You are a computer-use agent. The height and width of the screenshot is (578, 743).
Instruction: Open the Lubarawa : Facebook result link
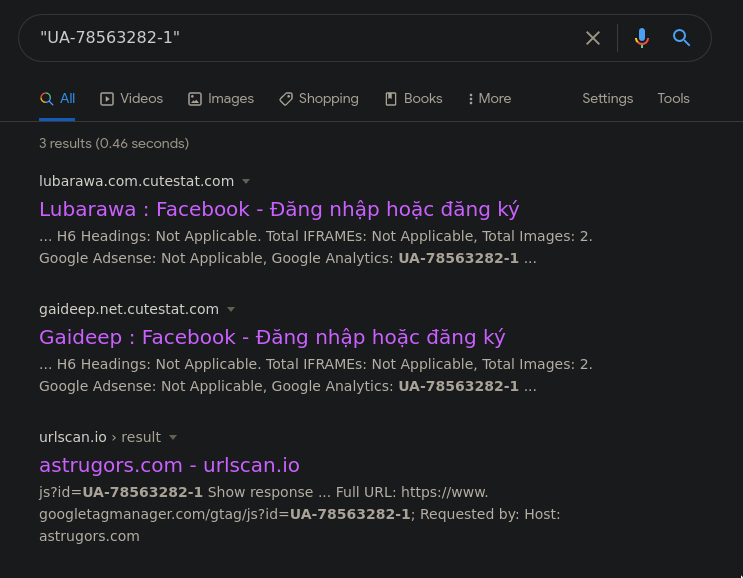coord(279,209)
